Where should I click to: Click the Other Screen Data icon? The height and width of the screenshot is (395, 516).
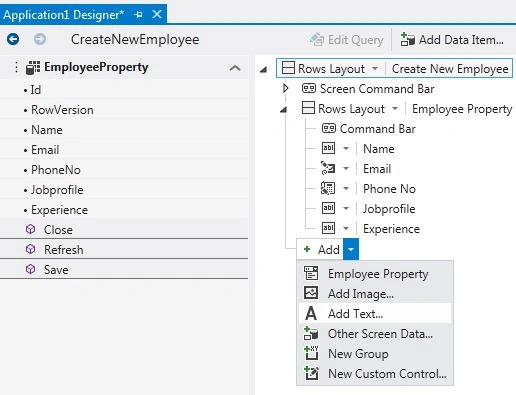coord(311,333)
